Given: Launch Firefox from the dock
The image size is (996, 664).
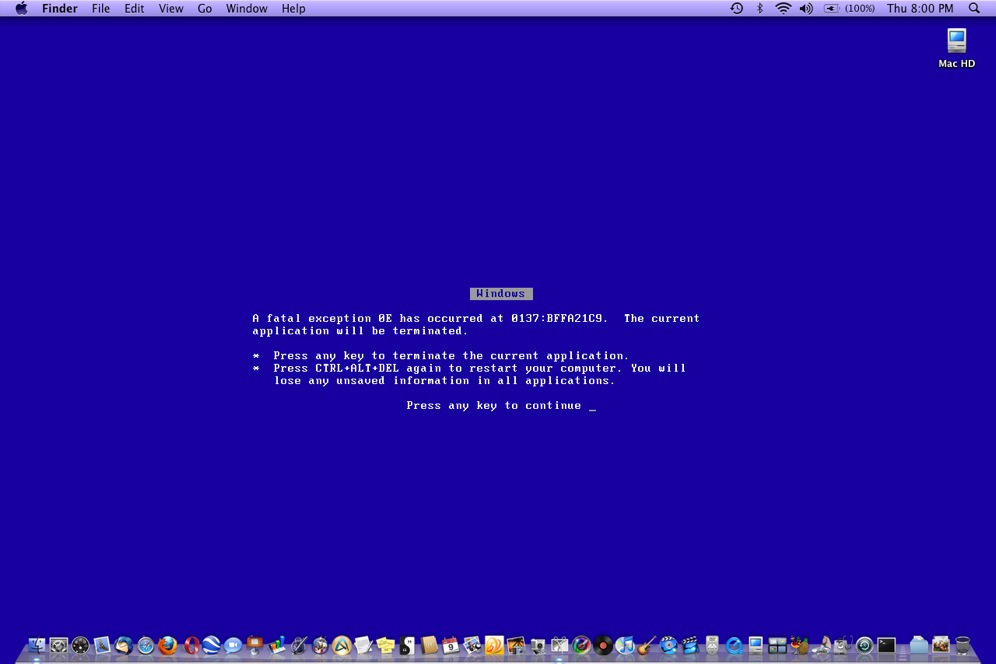Looking at the screenshot, I should (x=168, y=646).
